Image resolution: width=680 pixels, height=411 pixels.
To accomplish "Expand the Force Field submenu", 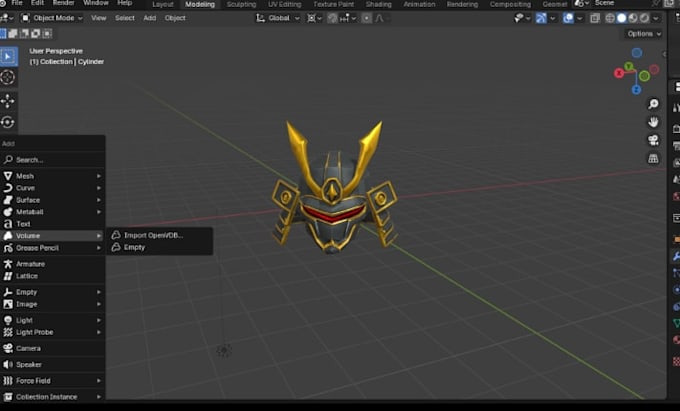I will pos(52,381).
